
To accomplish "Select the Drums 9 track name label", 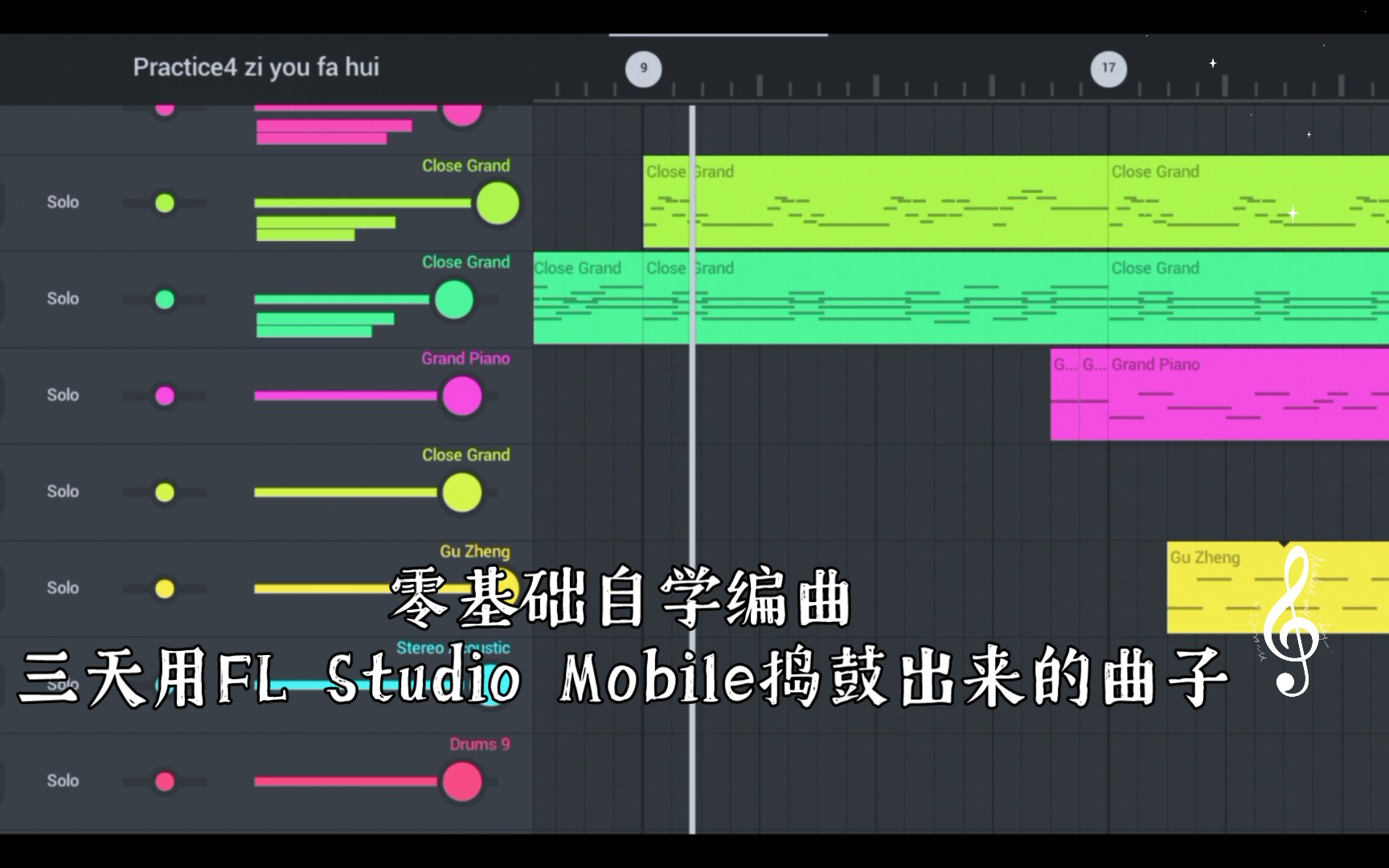I will coord(479,744).
